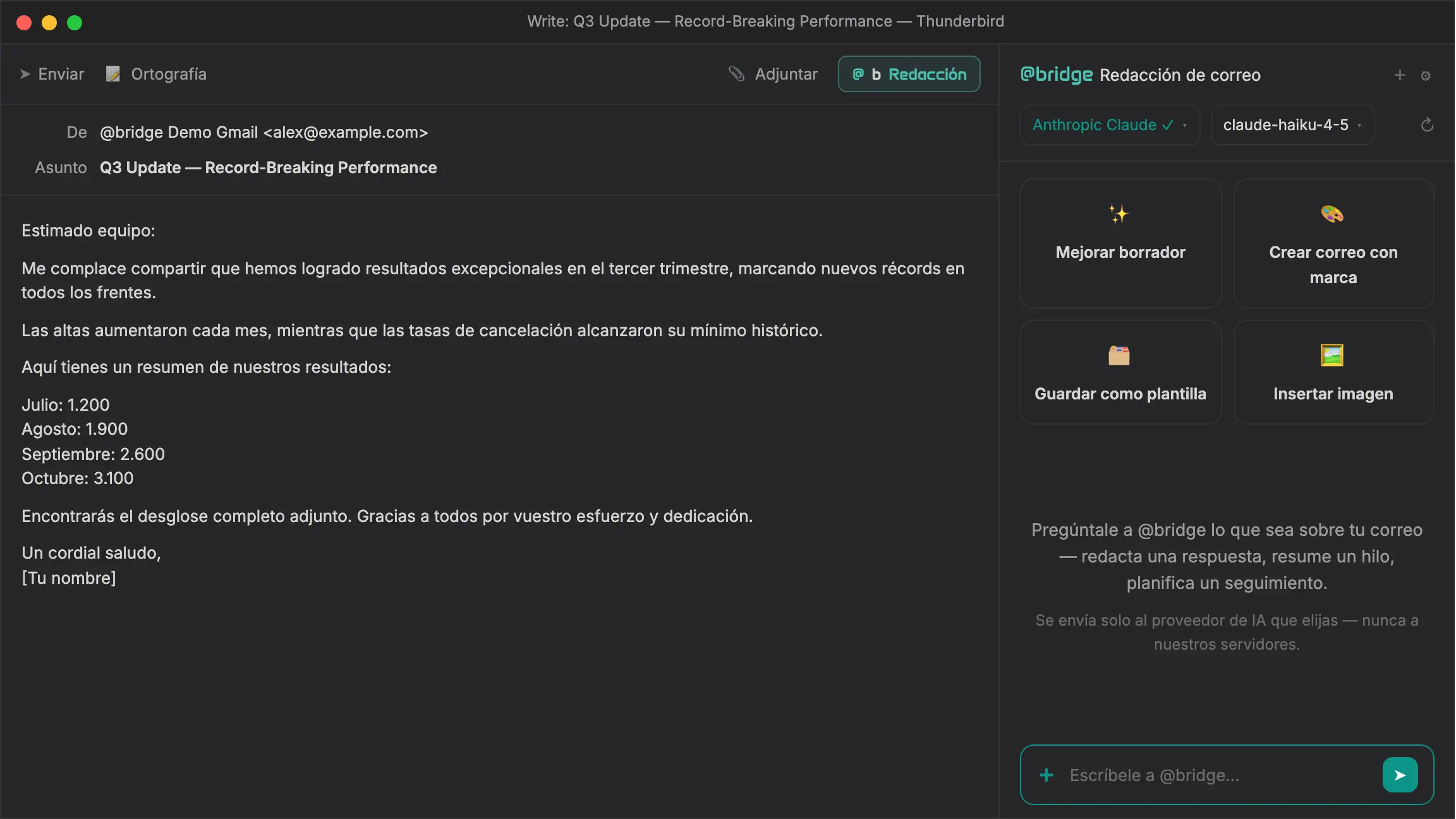Open the claude-haiku-4-5 model dropdown
Viewport: 1456px width, 819px height.
[1292, 125]
